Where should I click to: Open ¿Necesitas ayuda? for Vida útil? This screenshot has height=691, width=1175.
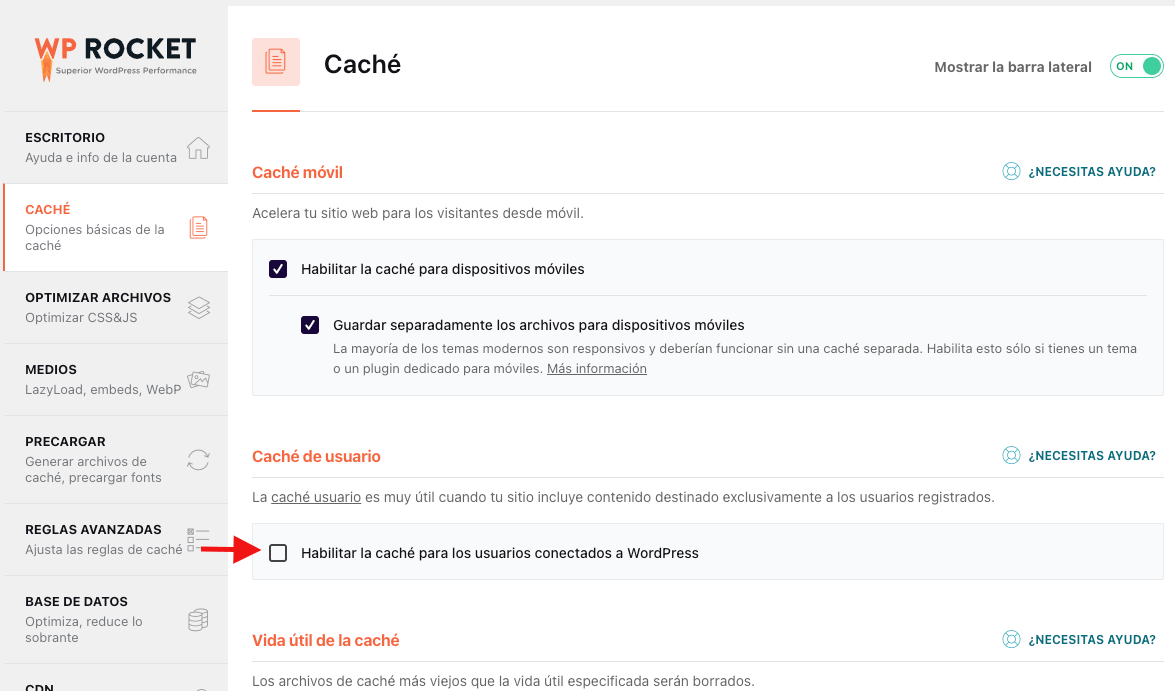[1091, 639]
